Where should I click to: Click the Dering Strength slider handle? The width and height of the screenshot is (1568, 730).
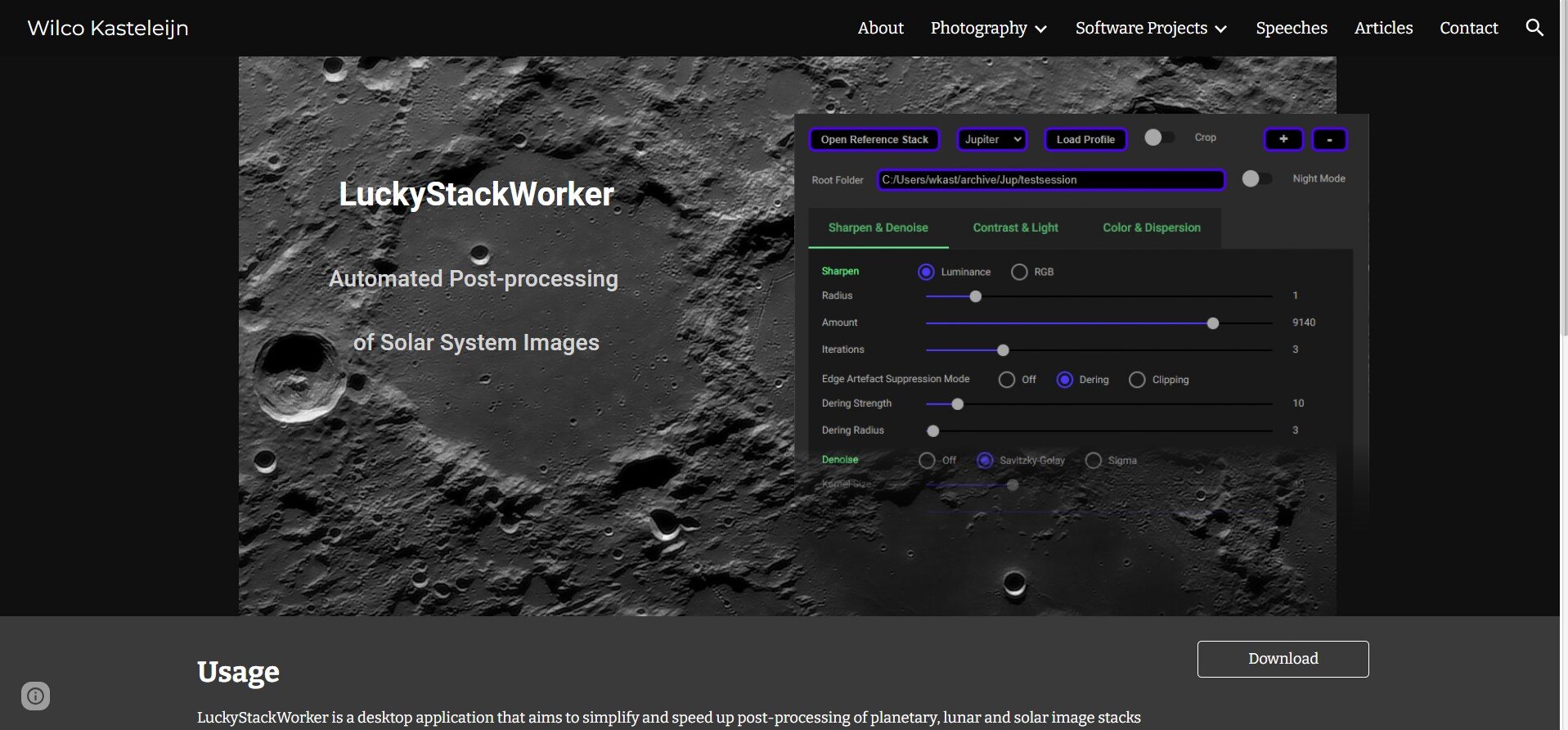958,404
